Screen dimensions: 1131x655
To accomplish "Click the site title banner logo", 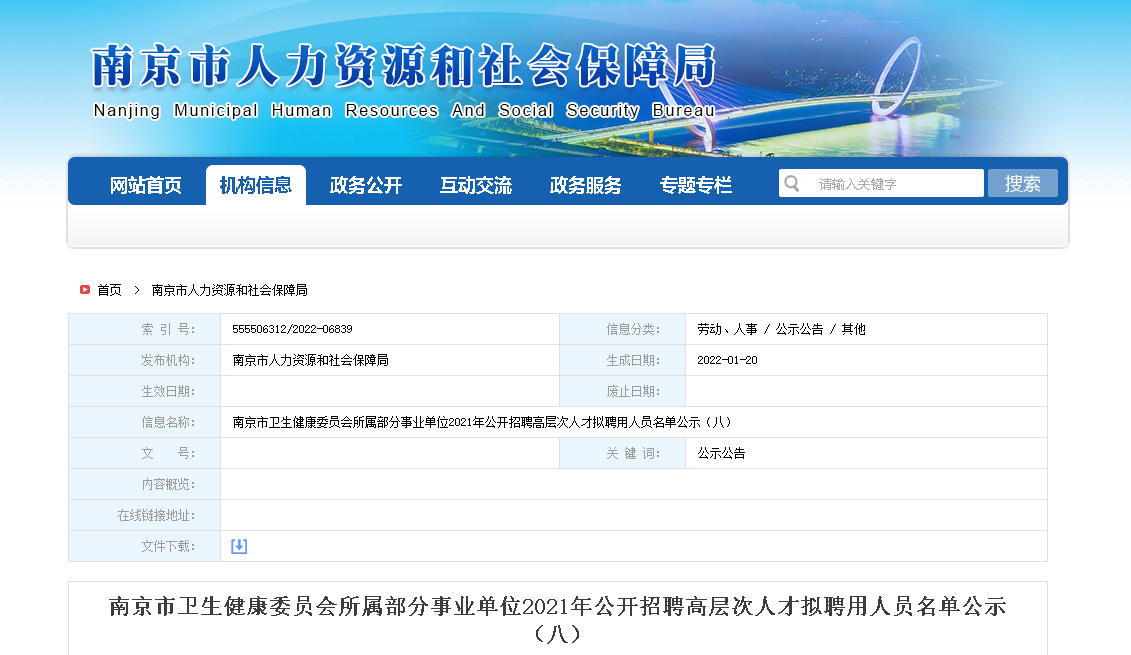I will click(x=404, y=66).
